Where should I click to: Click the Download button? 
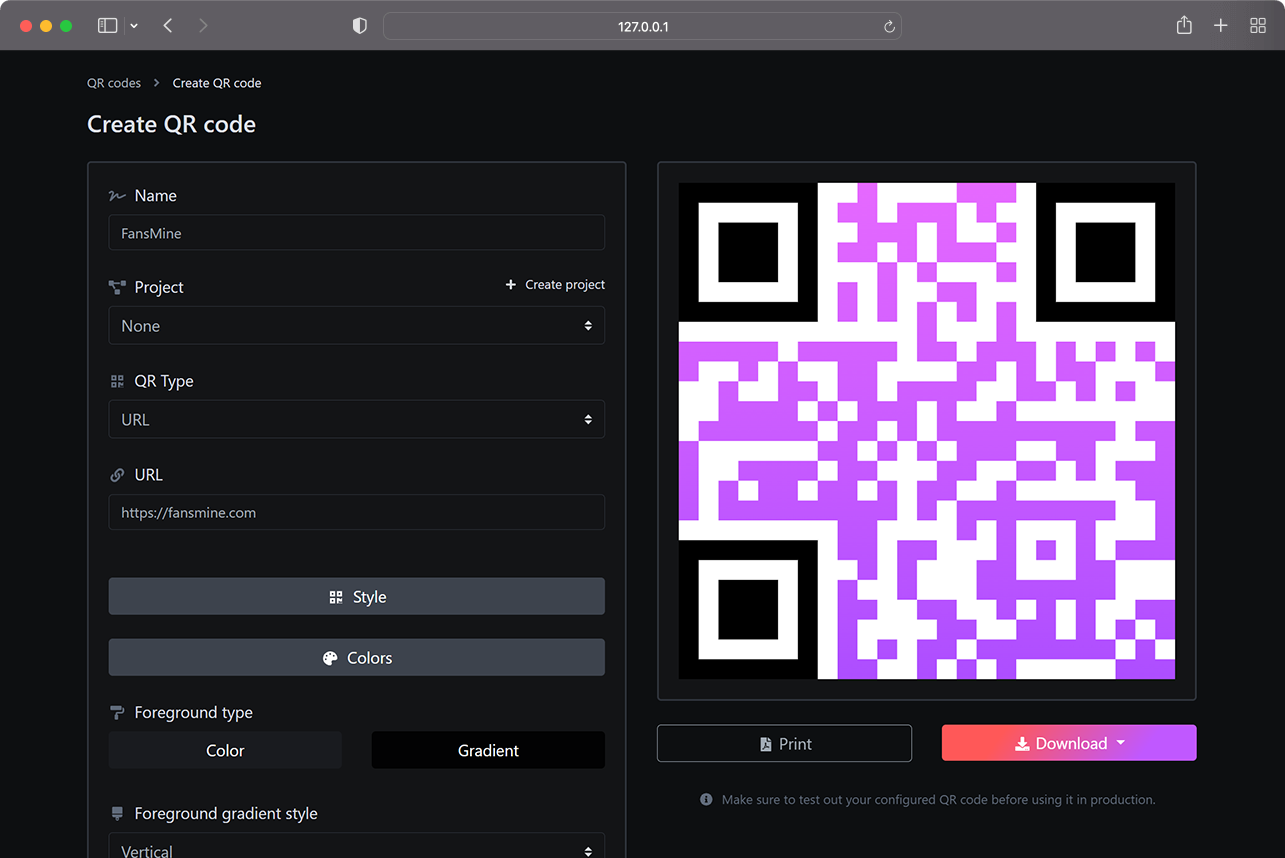pos(1069,743)
